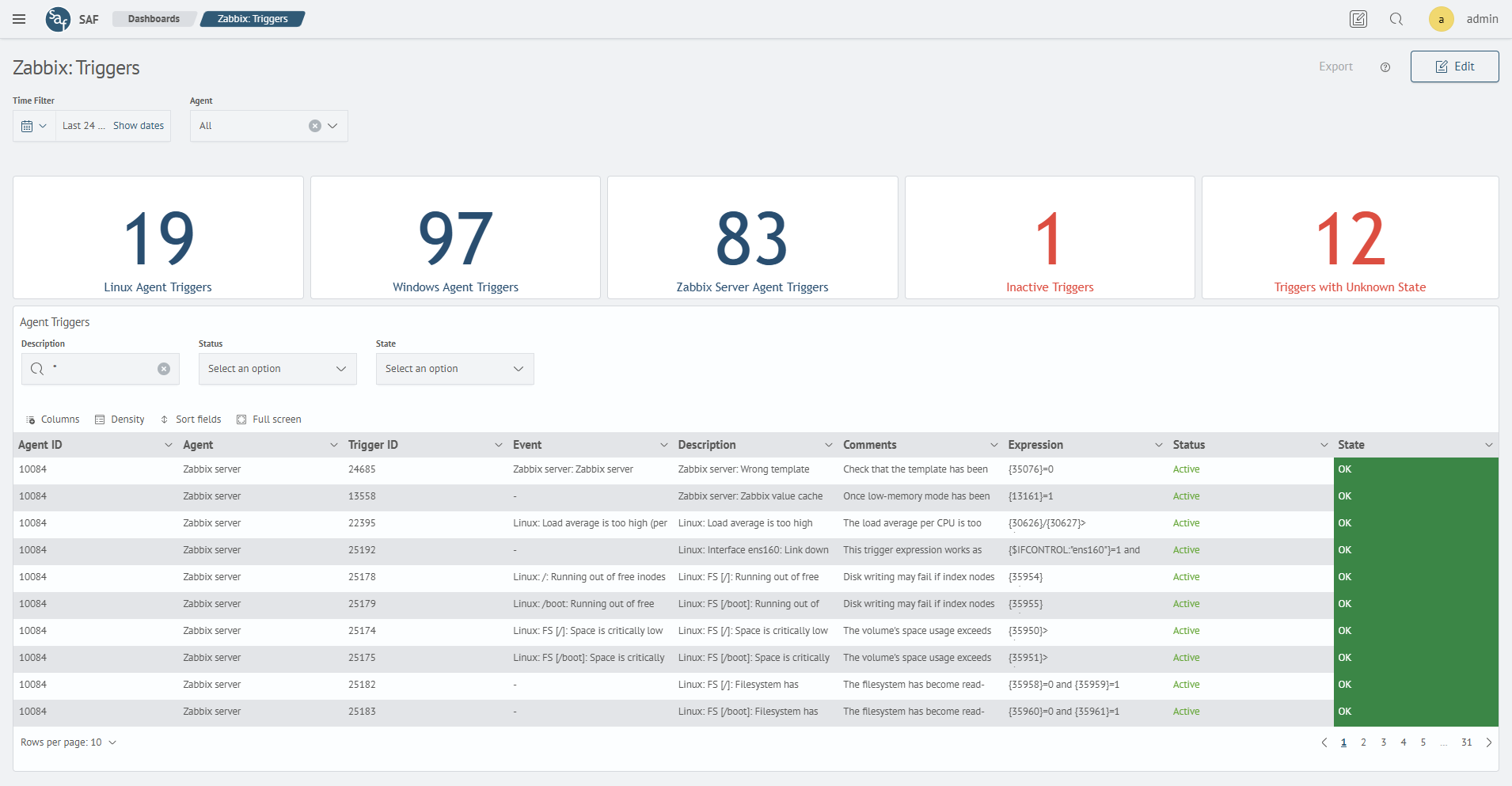Viewport: 1512px width, 786px height.
Task: Toggle Full screen table view
Action: (x=269, y=420)
